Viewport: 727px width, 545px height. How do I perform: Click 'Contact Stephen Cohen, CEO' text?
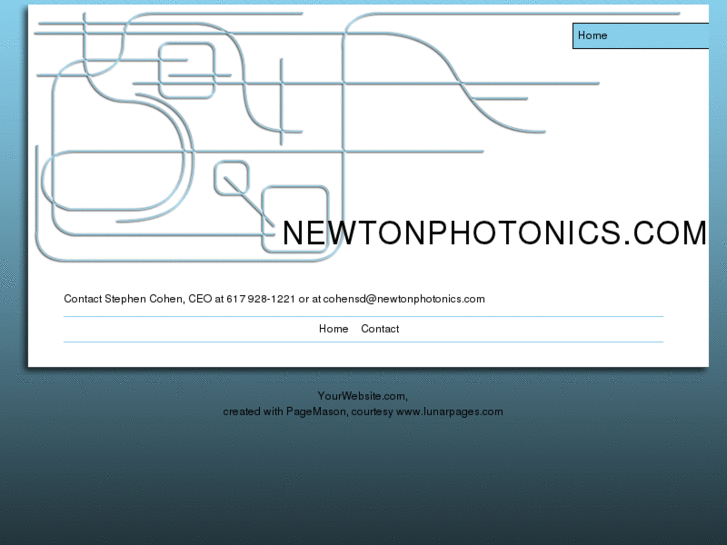(138, 299)
